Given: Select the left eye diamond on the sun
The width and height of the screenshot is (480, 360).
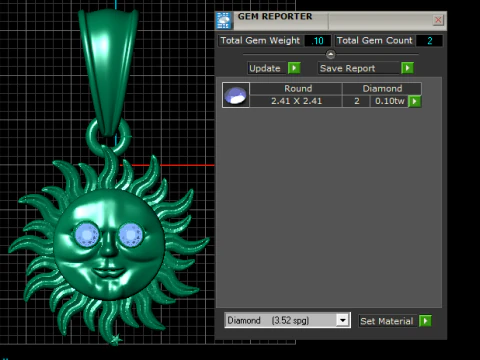Looking at the screenshot, I should point(86,235).
